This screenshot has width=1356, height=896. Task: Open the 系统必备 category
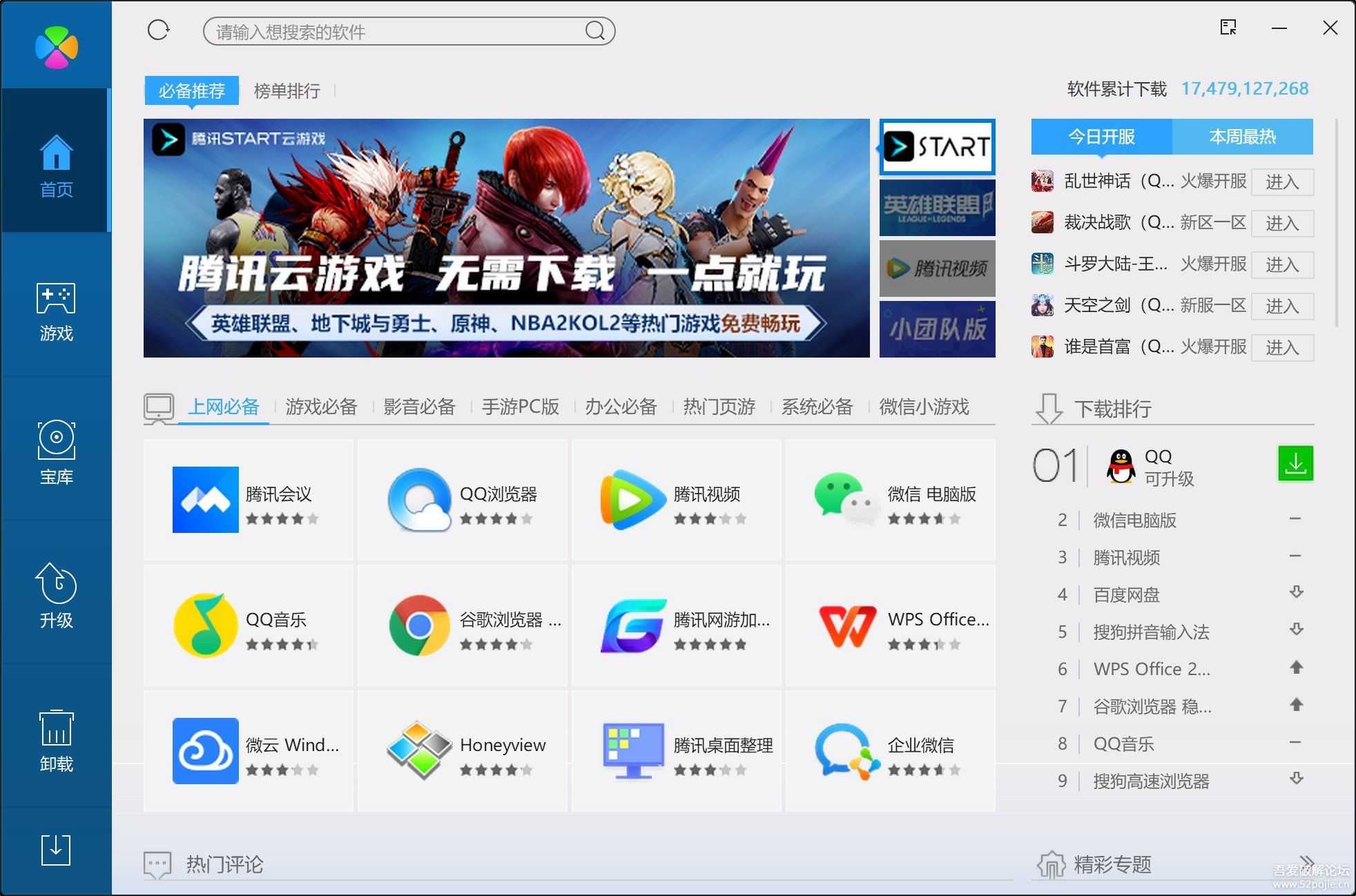pyautogui.click(x=817, y=407)
